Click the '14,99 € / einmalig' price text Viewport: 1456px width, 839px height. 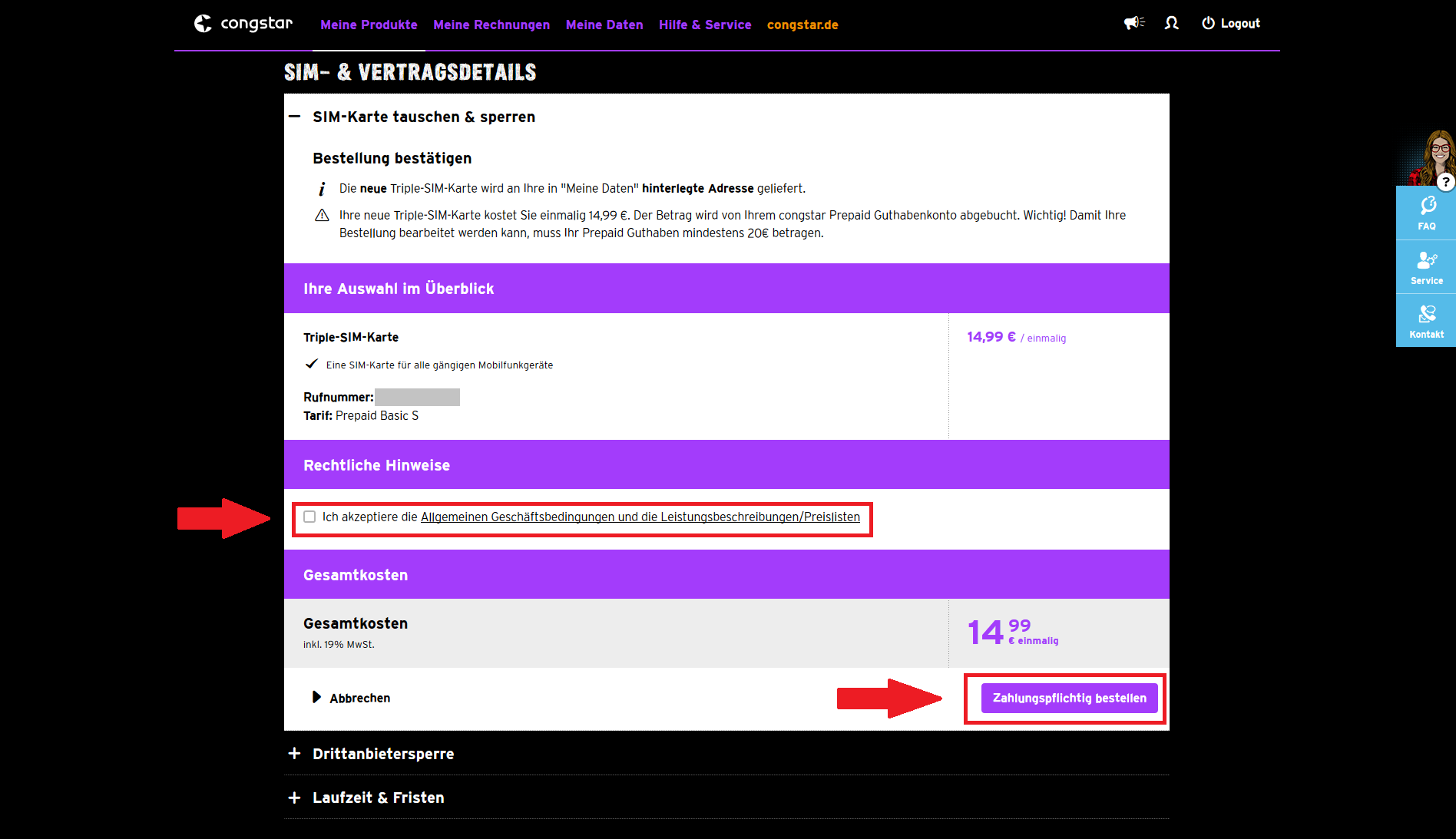click(1016, 337)
